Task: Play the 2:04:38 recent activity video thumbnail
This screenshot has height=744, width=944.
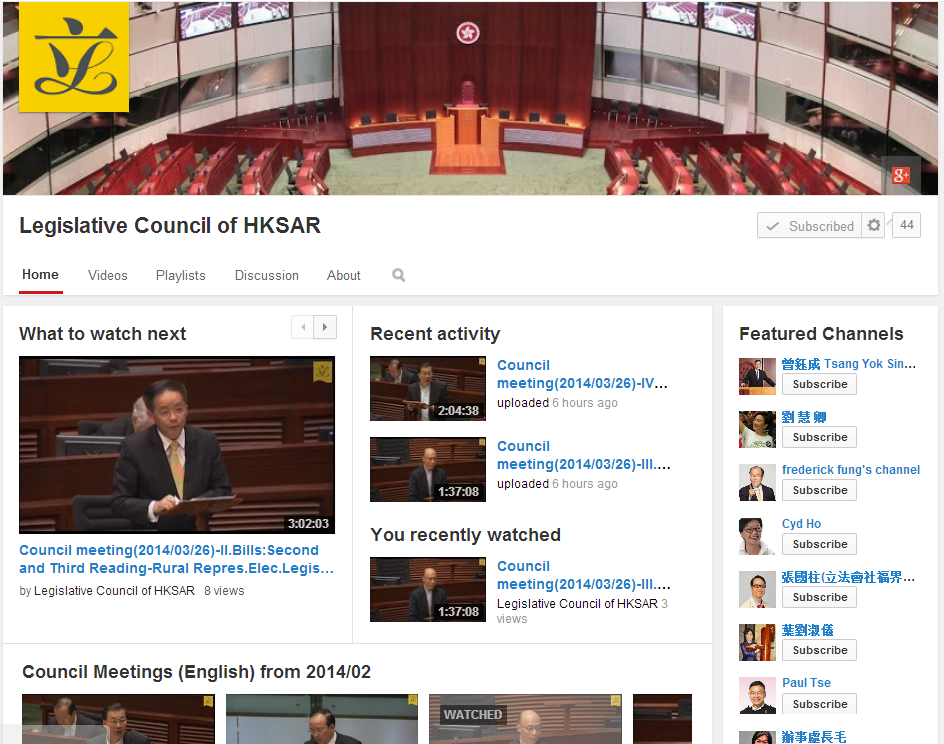Action: pos(427,388)
